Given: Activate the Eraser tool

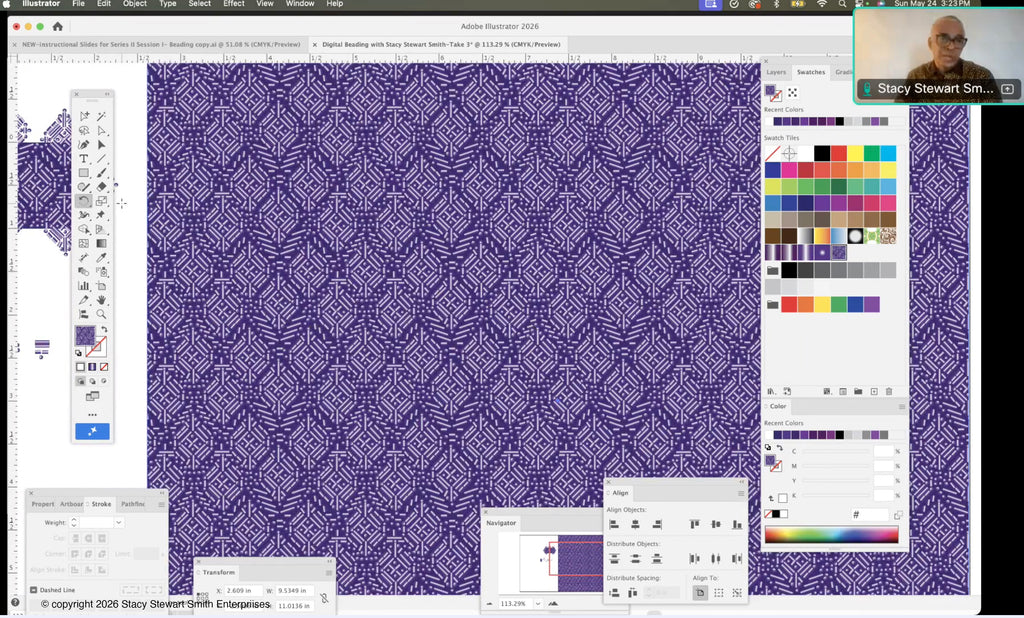Looking at the screenshot, I should [x=101, y=187].
